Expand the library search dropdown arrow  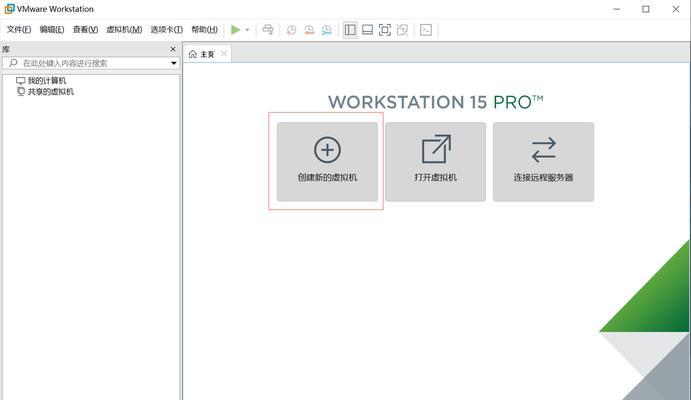tap(174, 63)
